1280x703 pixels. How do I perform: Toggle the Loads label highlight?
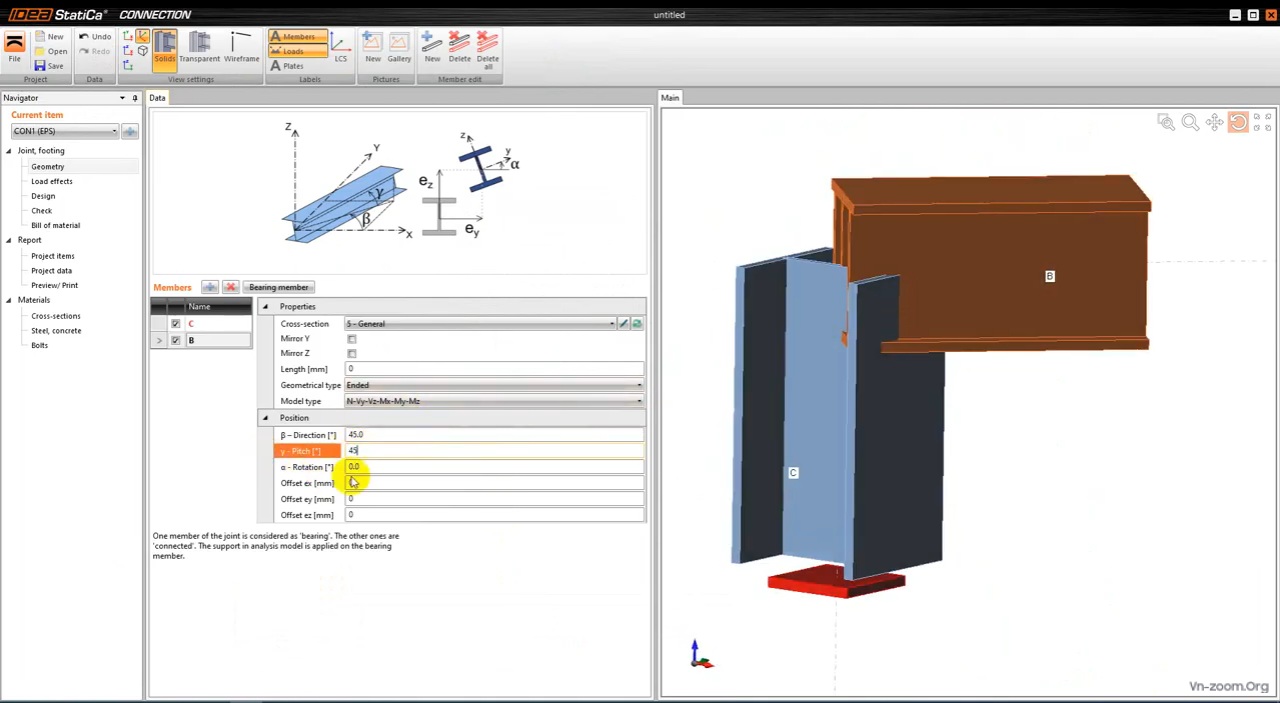292,51
